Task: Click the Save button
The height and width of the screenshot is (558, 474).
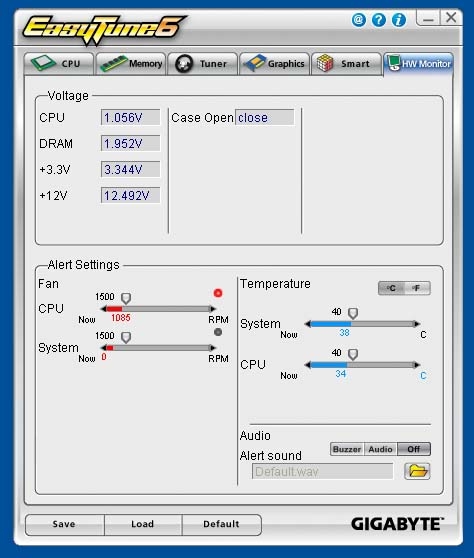Action: (64, 524)
